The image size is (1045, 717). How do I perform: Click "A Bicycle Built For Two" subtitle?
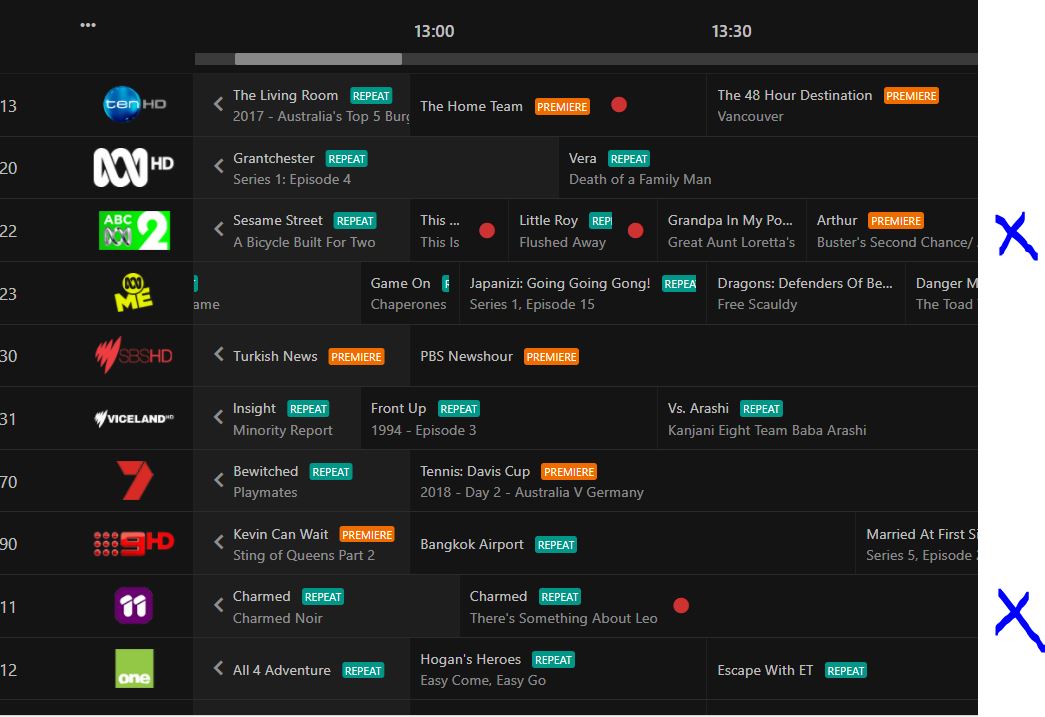tap(305, 242)
